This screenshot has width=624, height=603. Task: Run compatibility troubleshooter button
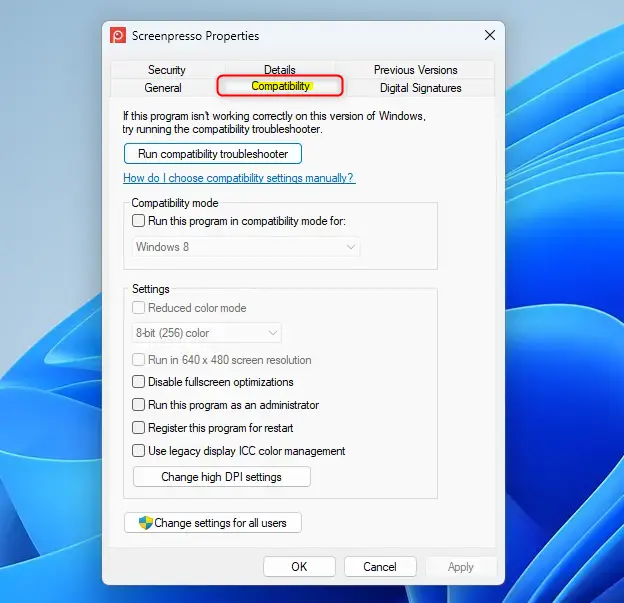coord(213,154)
